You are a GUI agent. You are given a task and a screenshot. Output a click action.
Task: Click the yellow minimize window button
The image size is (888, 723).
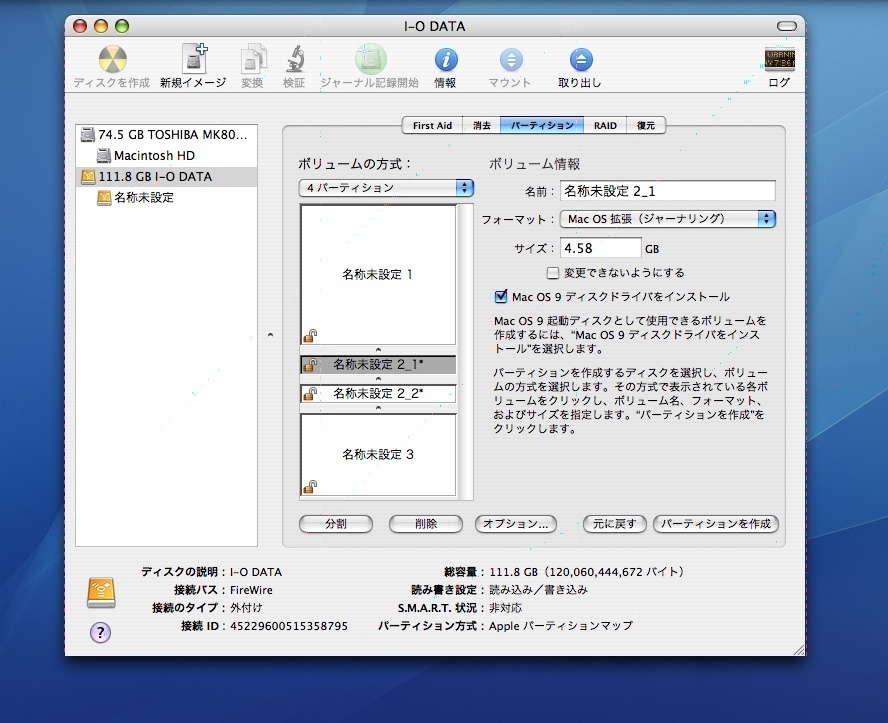click(101, 26)
